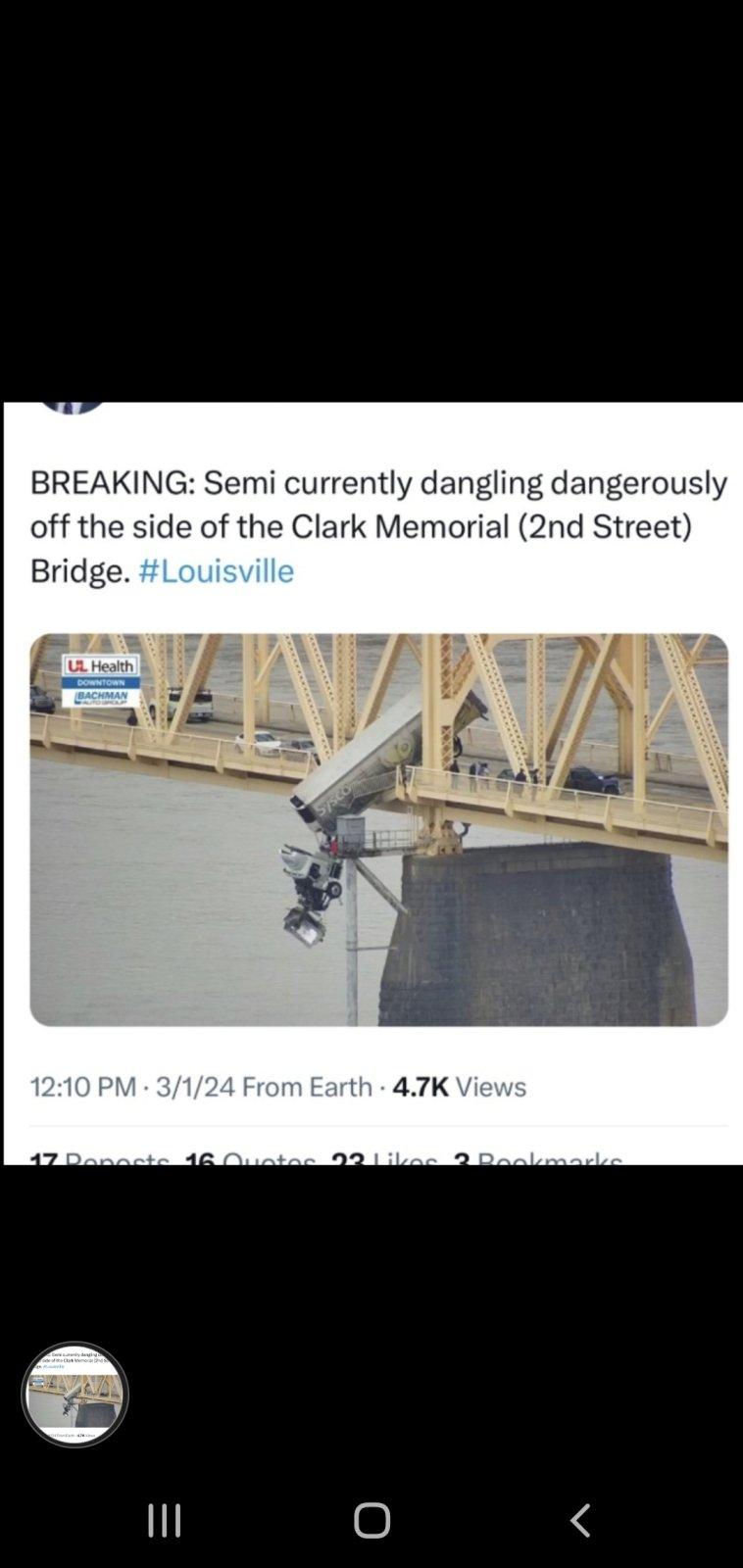Image resolution: width=743 pixels, height=1568 pixels.
Task: Open the circular screenshot preview thumbnail
Action: coord(74,1394)
